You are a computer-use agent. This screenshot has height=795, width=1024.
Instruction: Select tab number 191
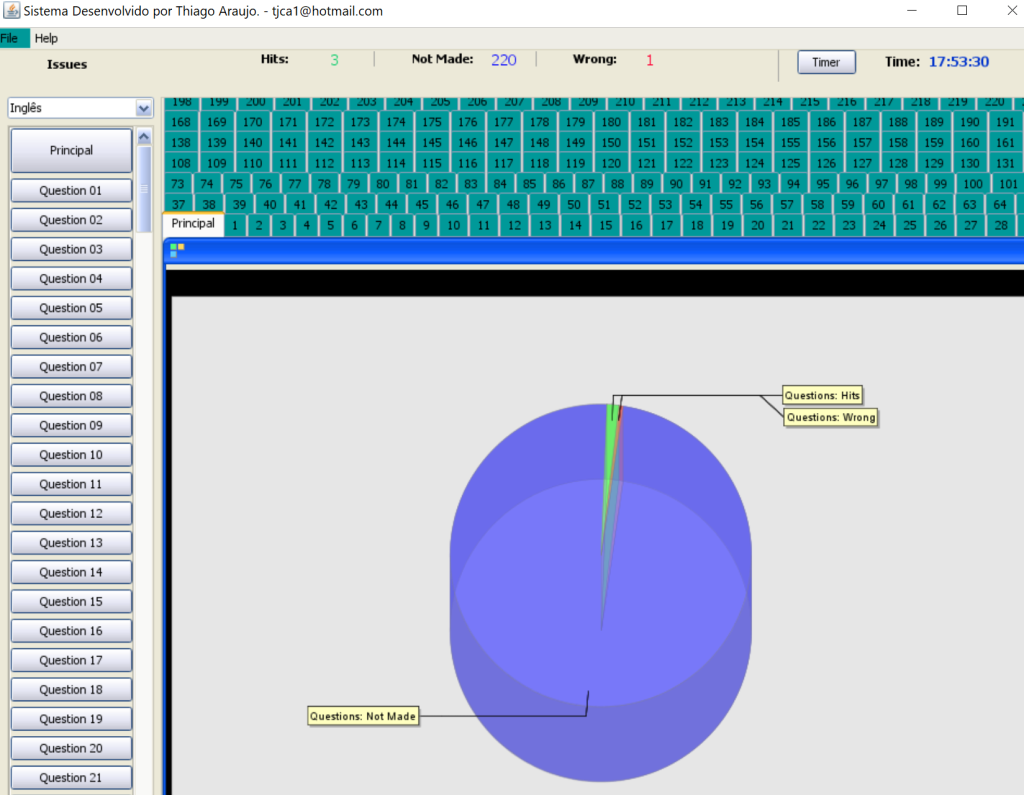click(1006, 122)
